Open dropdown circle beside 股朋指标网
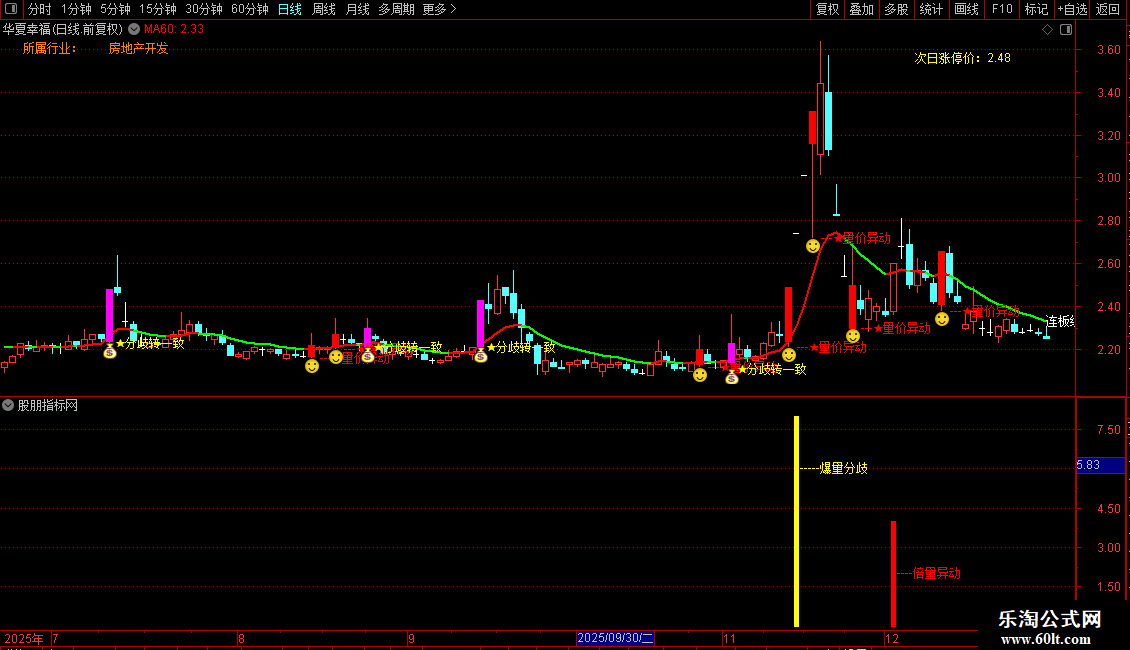This screenshot has width=1130, height=650. pos(8,405)
